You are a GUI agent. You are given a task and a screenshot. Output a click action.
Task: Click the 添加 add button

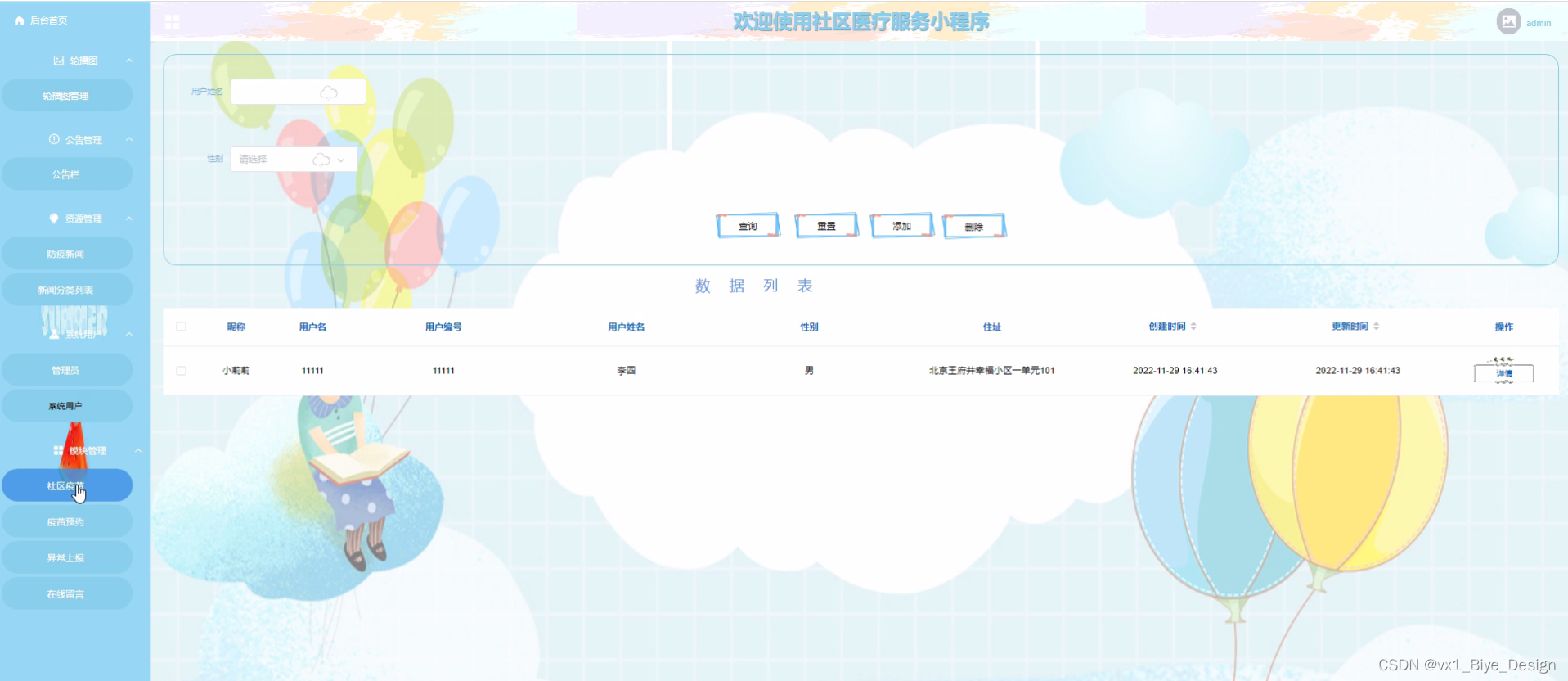(x=901, y=226)
